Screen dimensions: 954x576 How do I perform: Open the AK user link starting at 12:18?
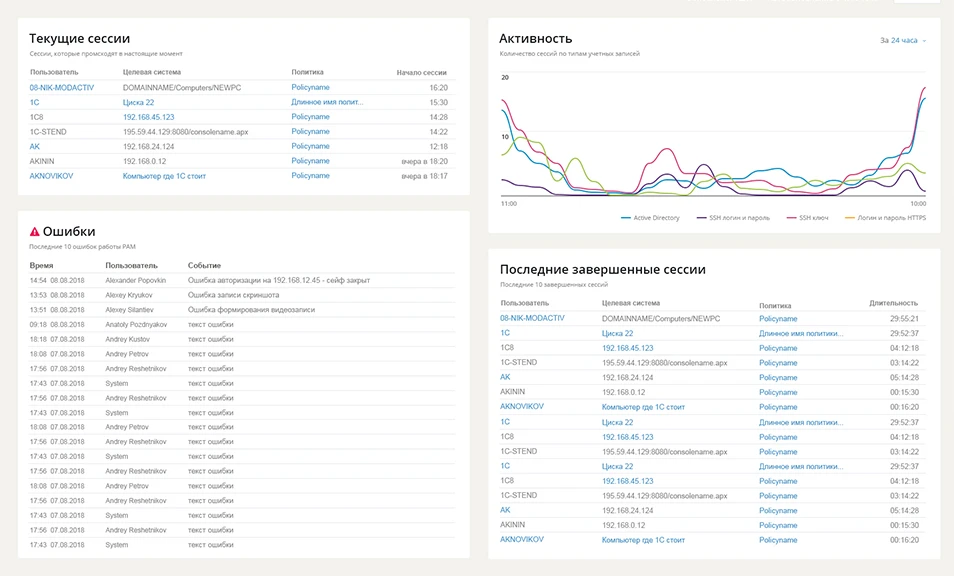tap(35, 147)
